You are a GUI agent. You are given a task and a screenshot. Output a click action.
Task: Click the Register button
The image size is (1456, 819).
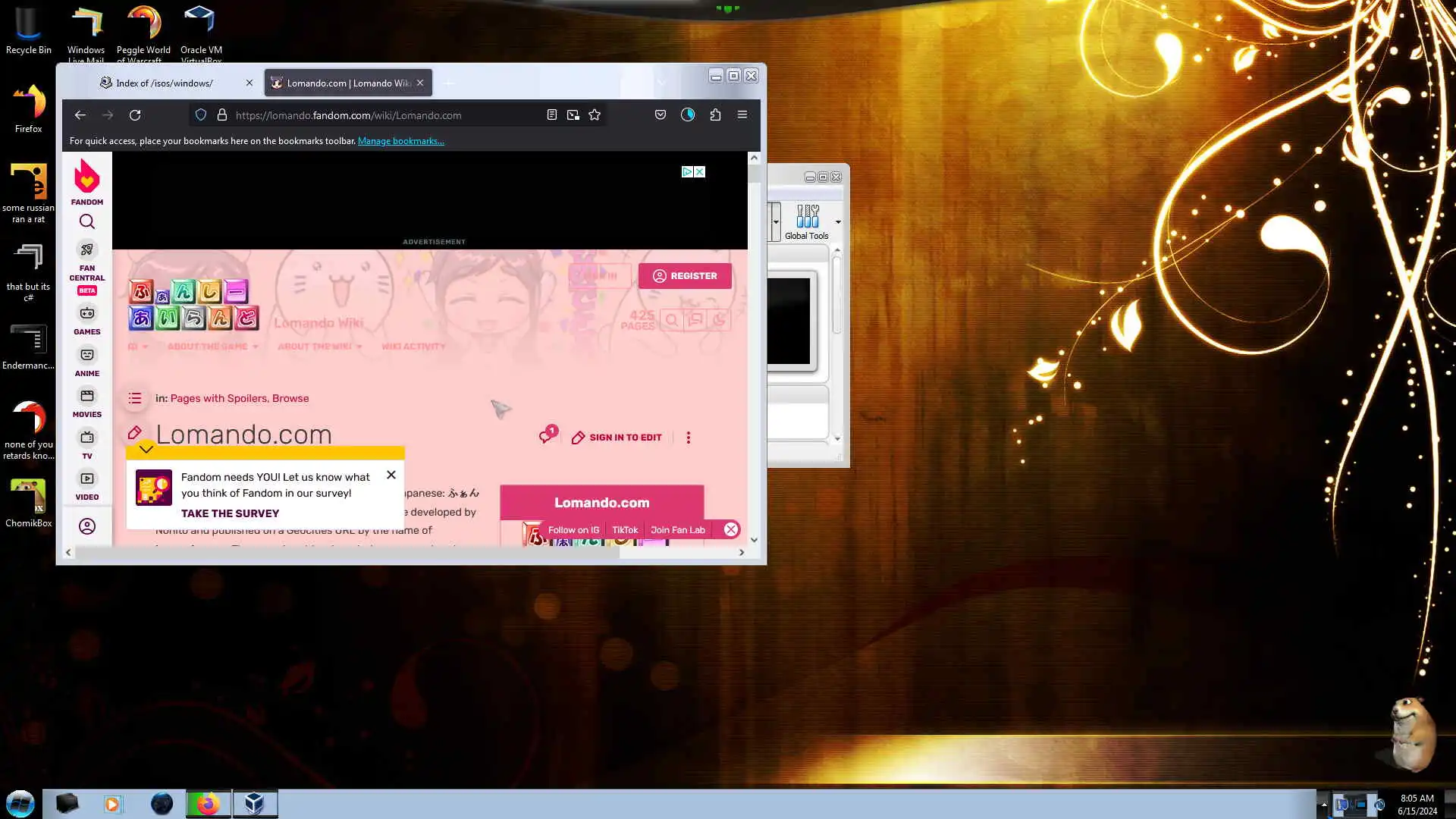(x=685, y=276)
